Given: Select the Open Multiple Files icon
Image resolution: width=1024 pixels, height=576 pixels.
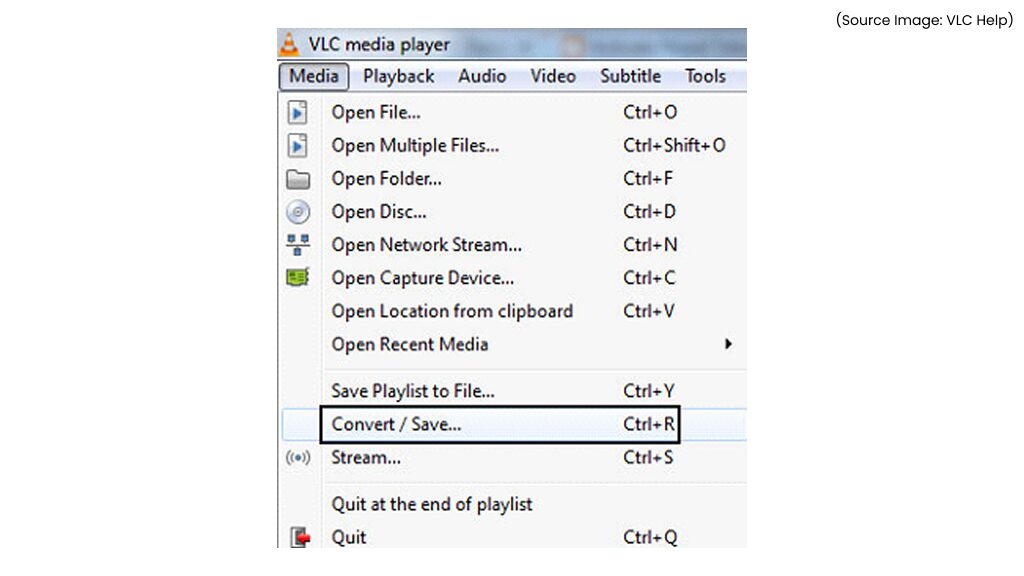Looking at the screenshot, I should click(298, 145).
